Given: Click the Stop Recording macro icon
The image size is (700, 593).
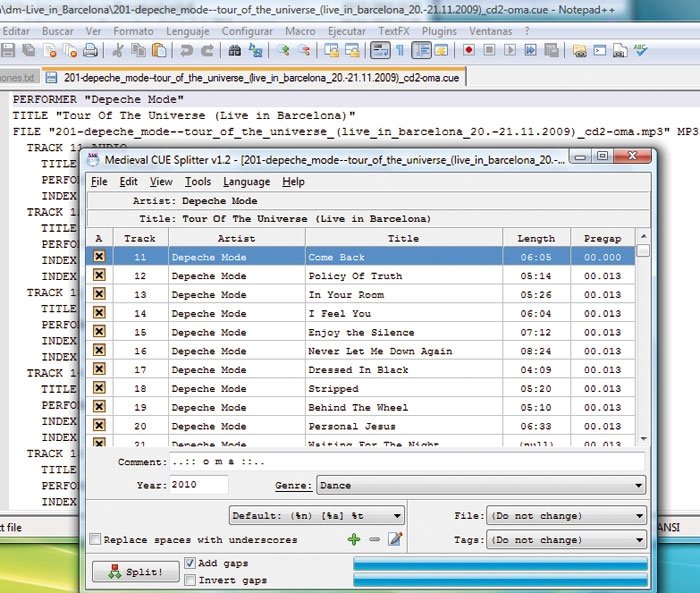Looking at the screenshot, I should coord(489,50).
